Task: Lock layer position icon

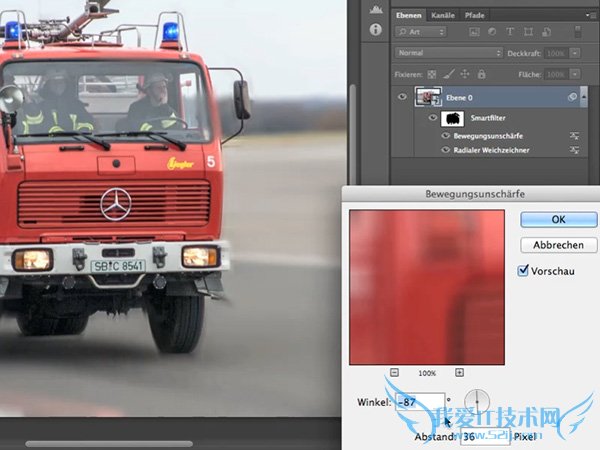Action: click(x=465, y=74)
